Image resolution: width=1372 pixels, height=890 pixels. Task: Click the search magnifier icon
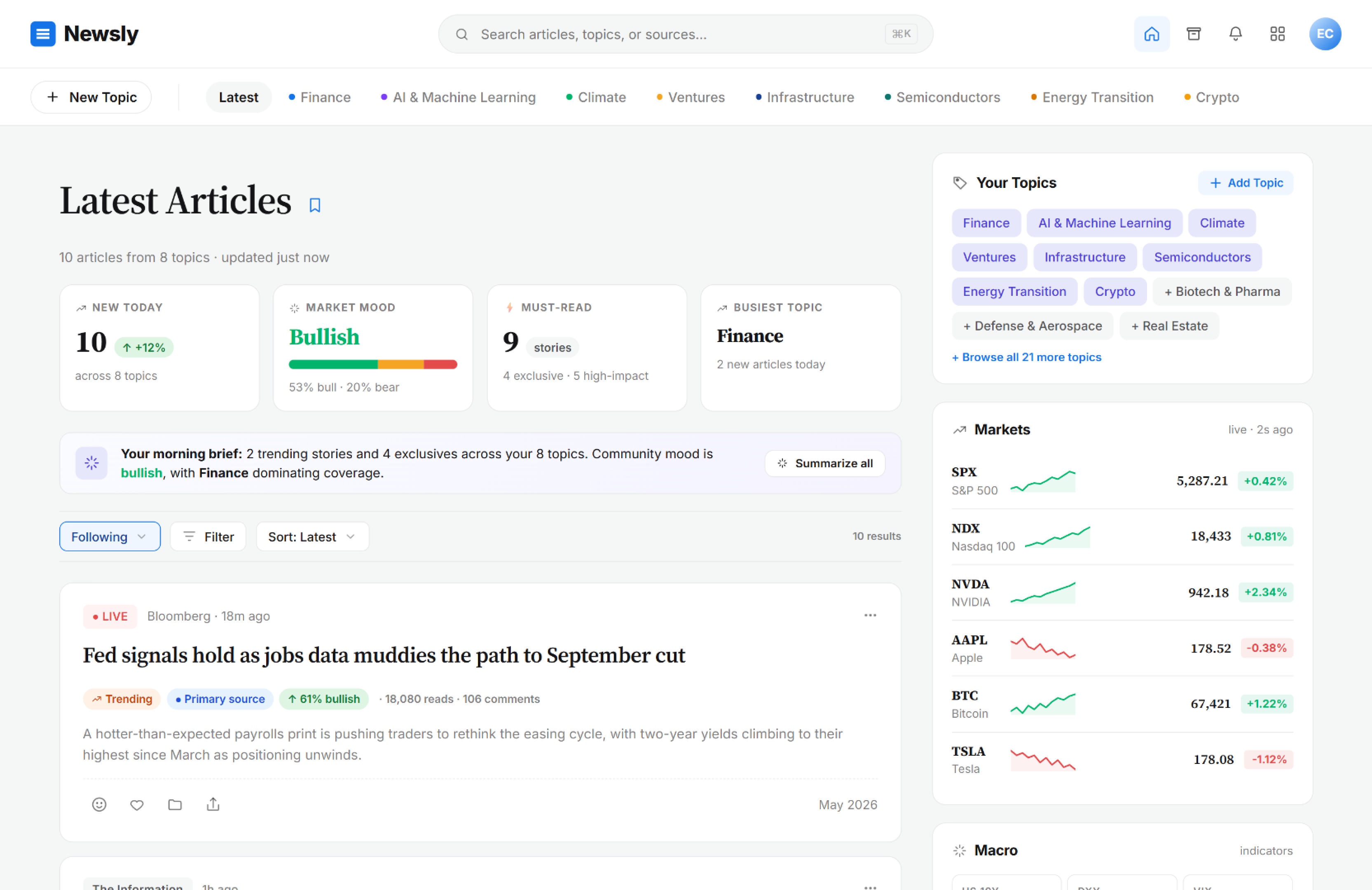(x=461, y=35)
